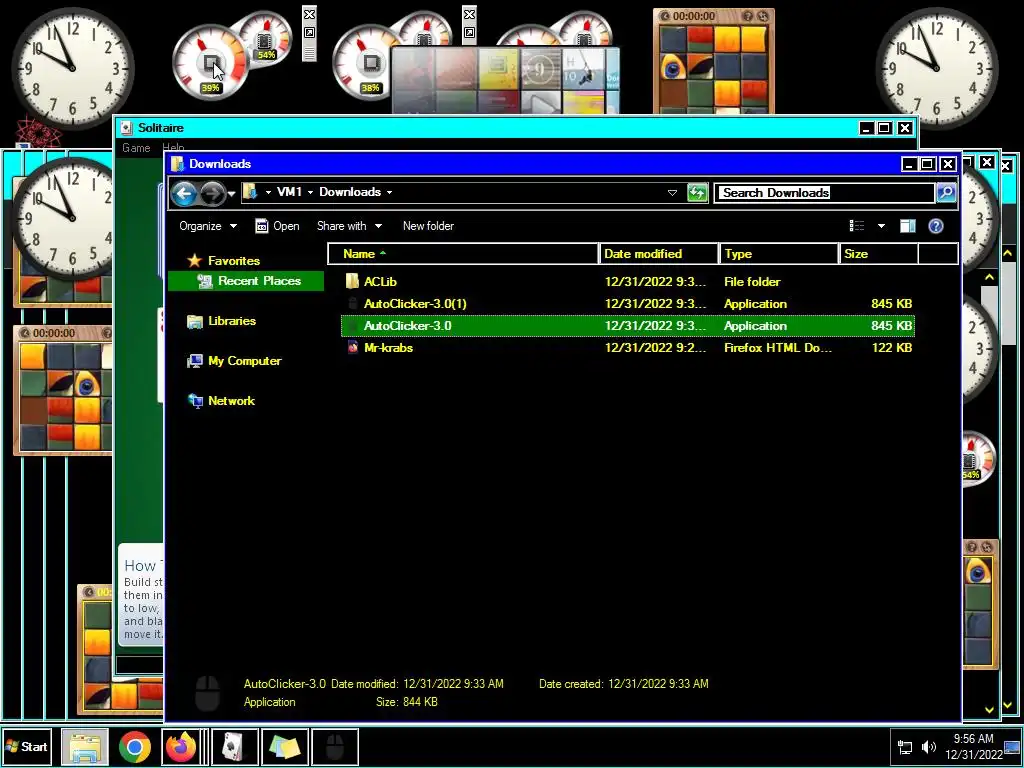Open Network in sidebar
Viewport: 1024px width, 768px height.
click(x=221, y=401)
